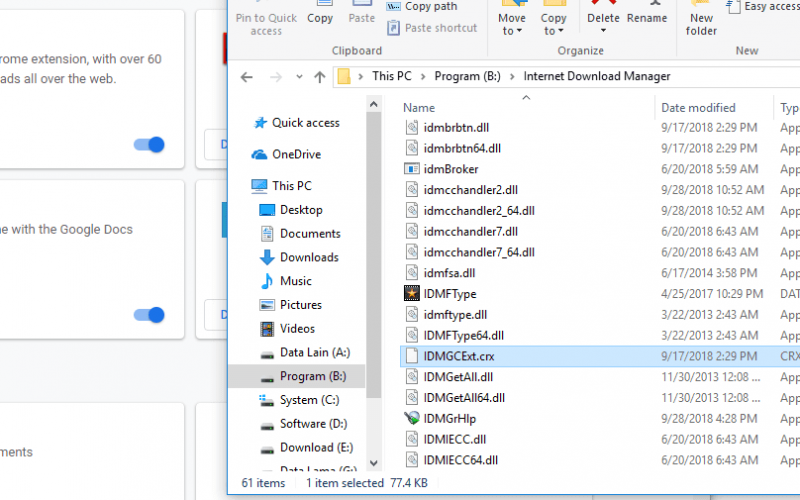This screenshot has height=500, width=800.
Task: Click the Rename ribbon button
Action: pos(647,12)
